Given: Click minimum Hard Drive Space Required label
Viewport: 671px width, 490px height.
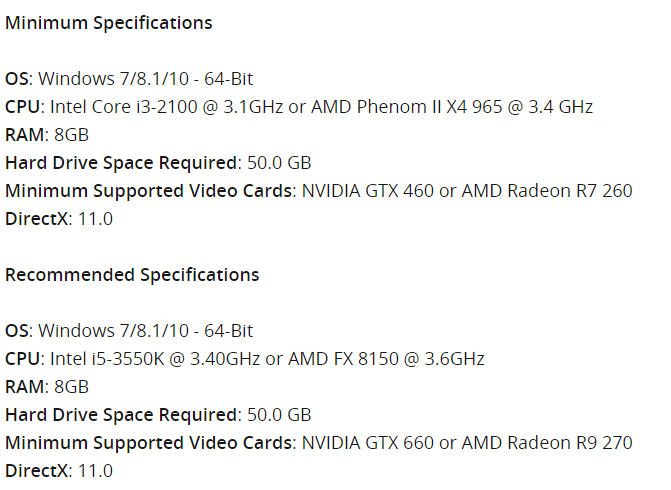Looking at the screenshot, I should [x=121, y=163].
